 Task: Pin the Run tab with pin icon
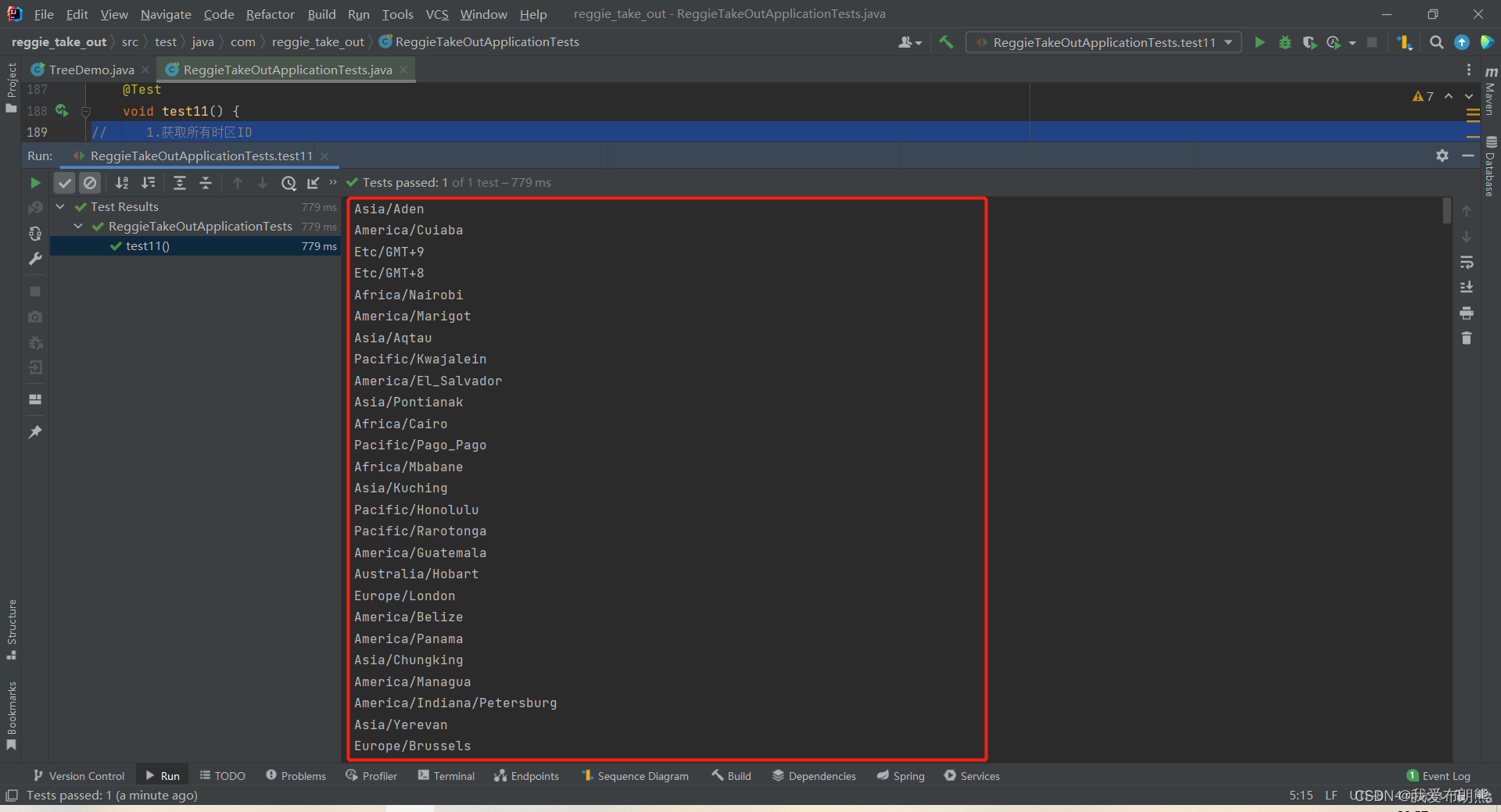(35, 432)
